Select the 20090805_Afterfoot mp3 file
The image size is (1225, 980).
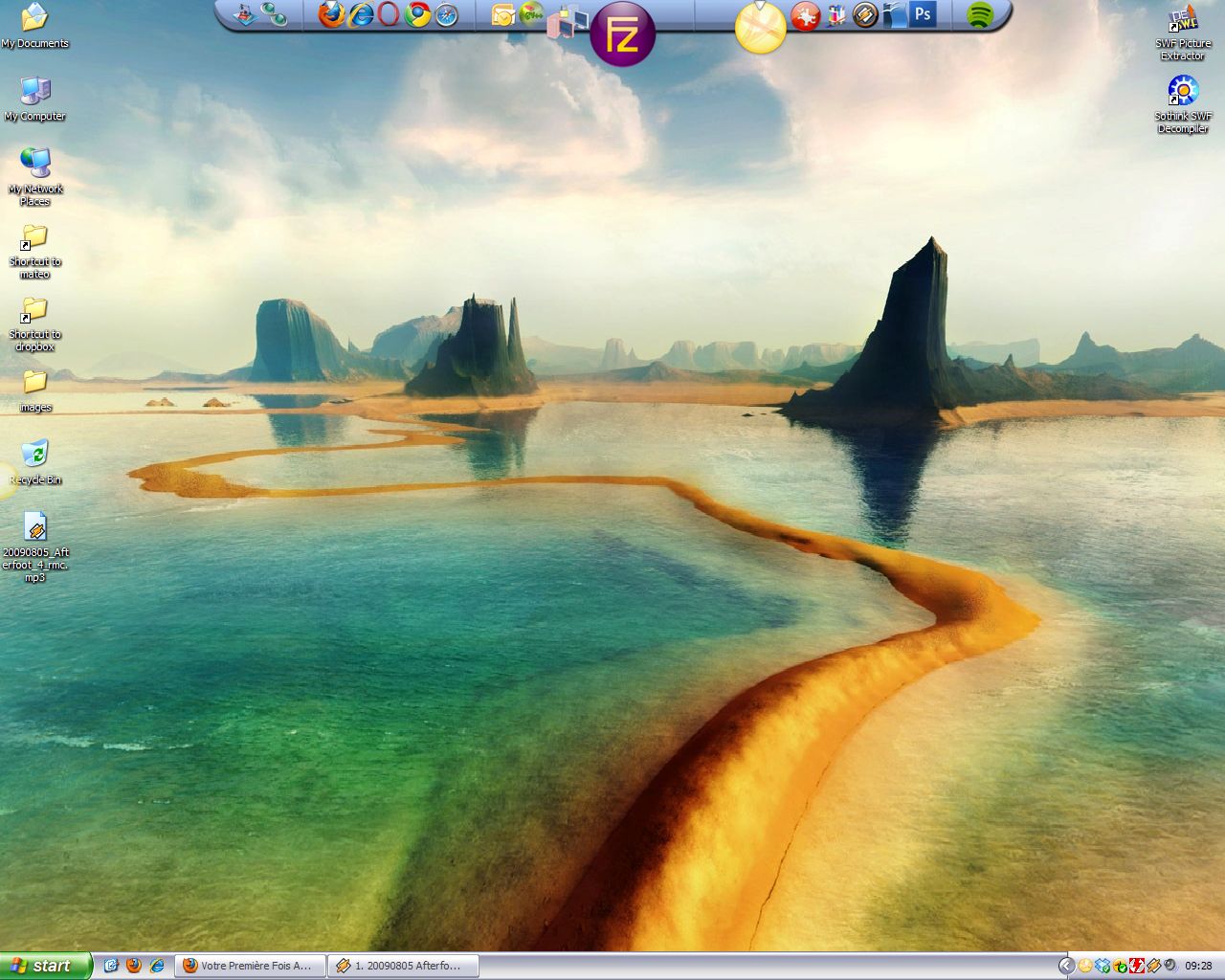click(35, 528)
